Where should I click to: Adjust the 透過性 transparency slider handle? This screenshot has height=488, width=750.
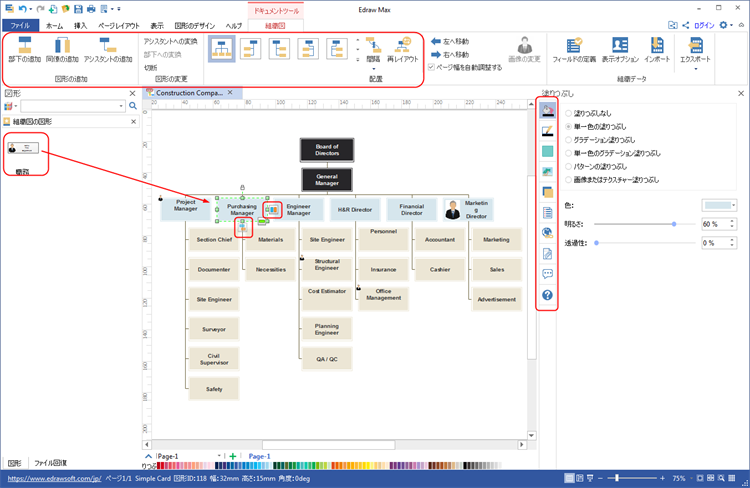[596, 243]
